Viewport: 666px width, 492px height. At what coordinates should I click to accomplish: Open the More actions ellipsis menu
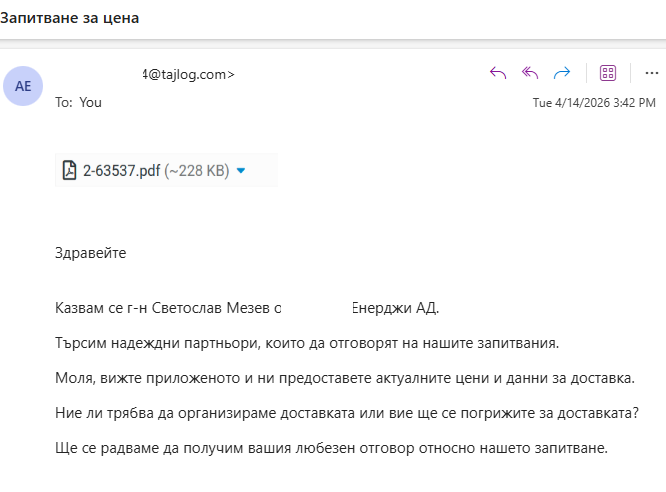[651, 73]
